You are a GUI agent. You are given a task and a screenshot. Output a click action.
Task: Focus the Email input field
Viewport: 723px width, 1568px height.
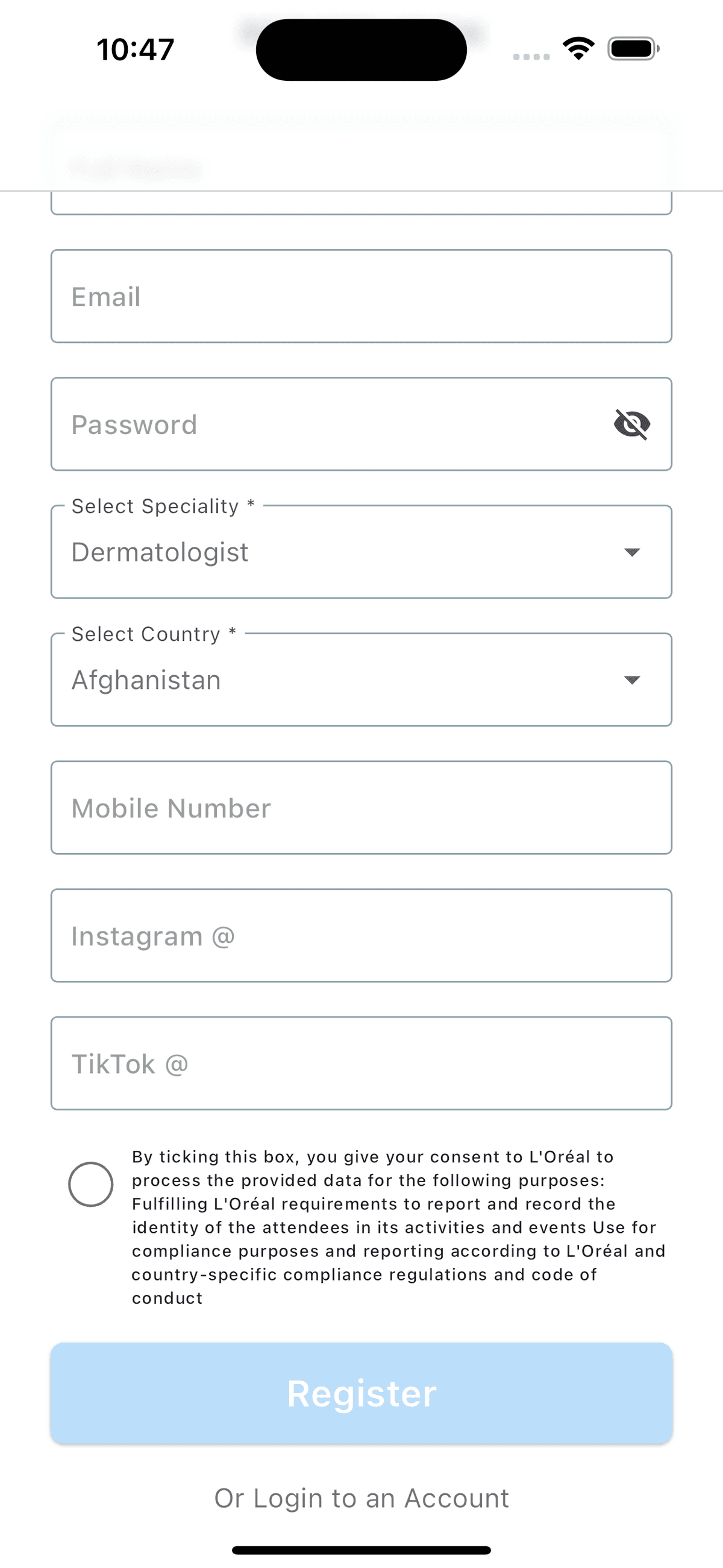[361, 297]
